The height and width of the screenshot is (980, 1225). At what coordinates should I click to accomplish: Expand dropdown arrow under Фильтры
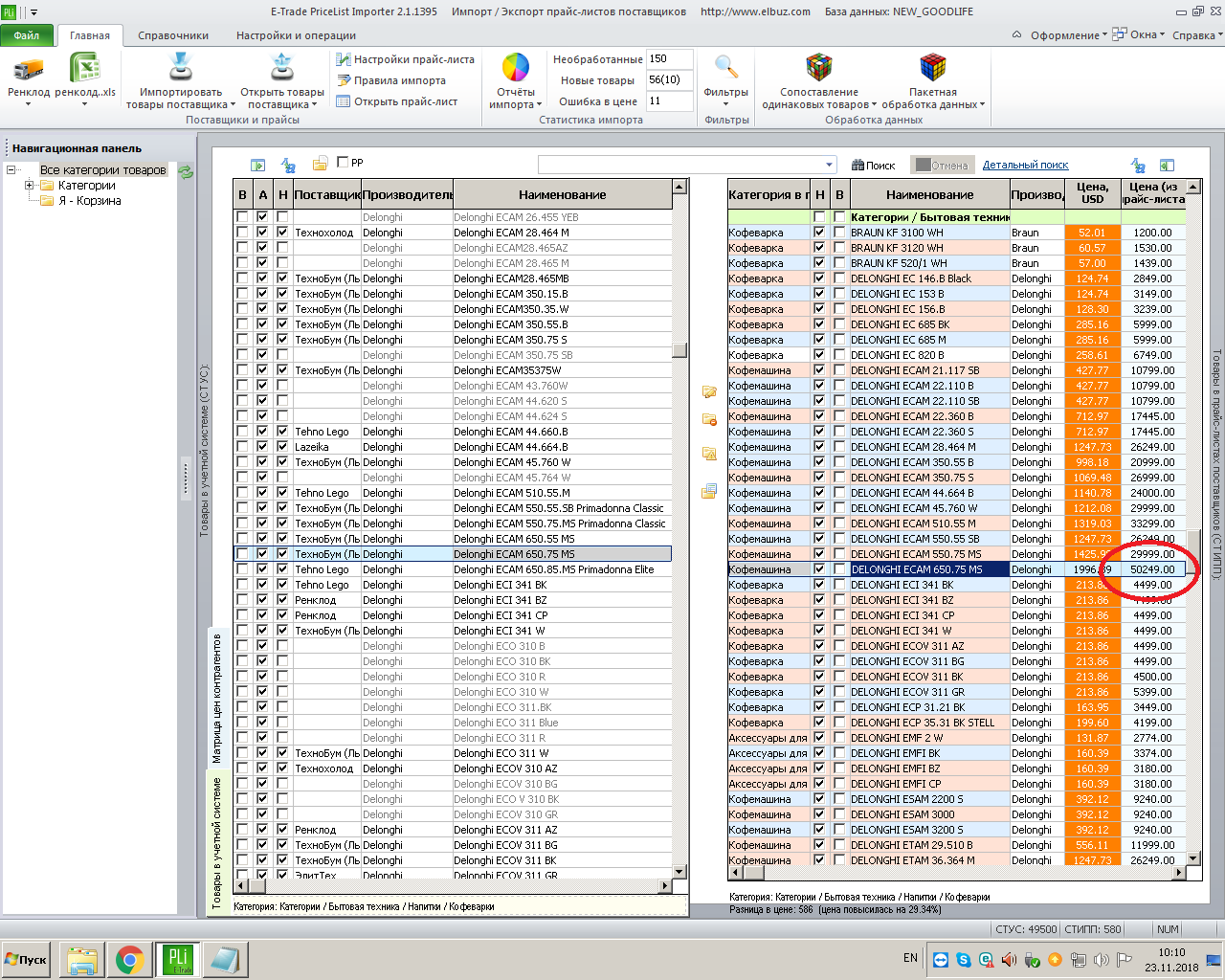[726, 104]
